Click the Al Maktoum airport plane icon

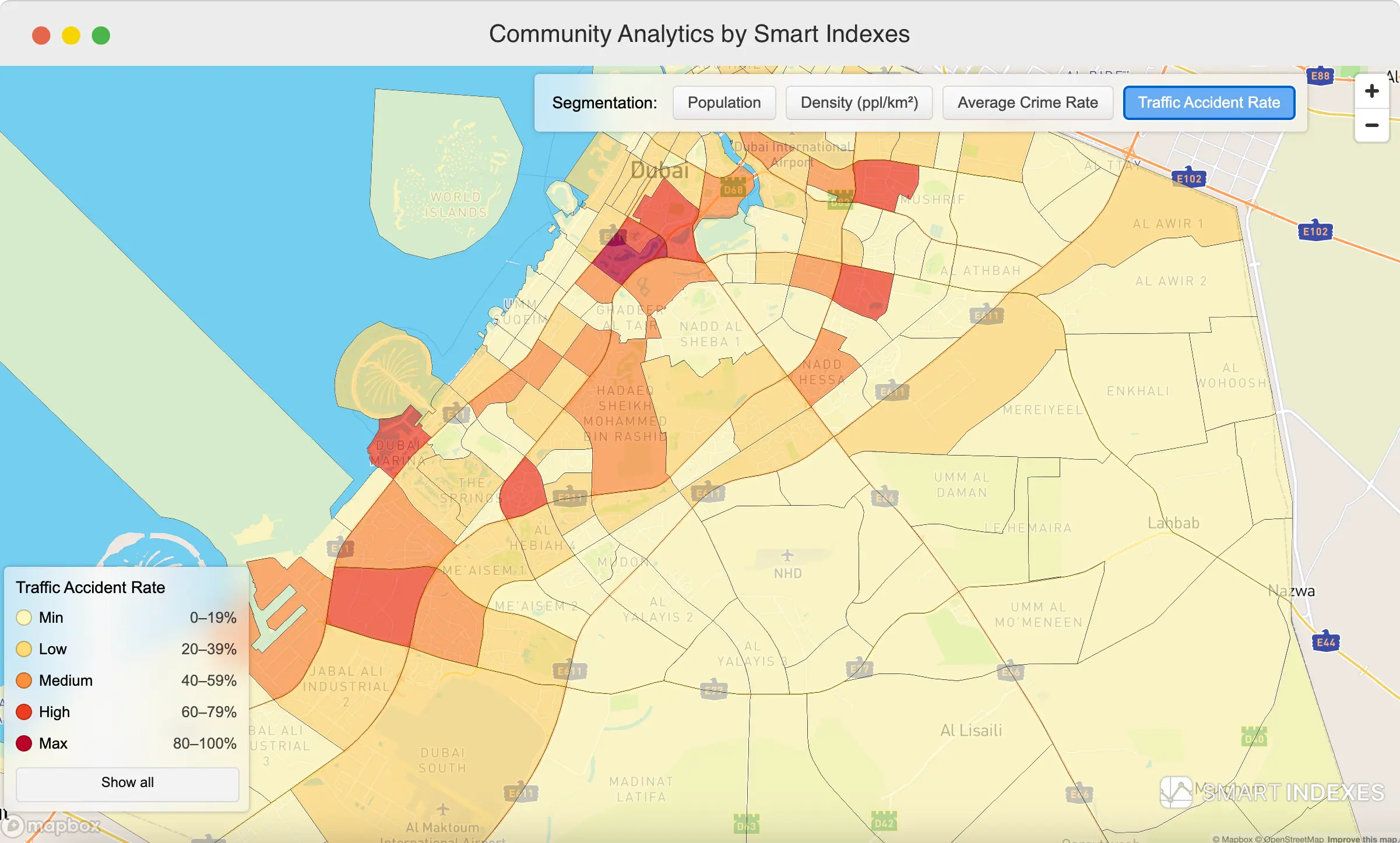[x=443, y=809]
